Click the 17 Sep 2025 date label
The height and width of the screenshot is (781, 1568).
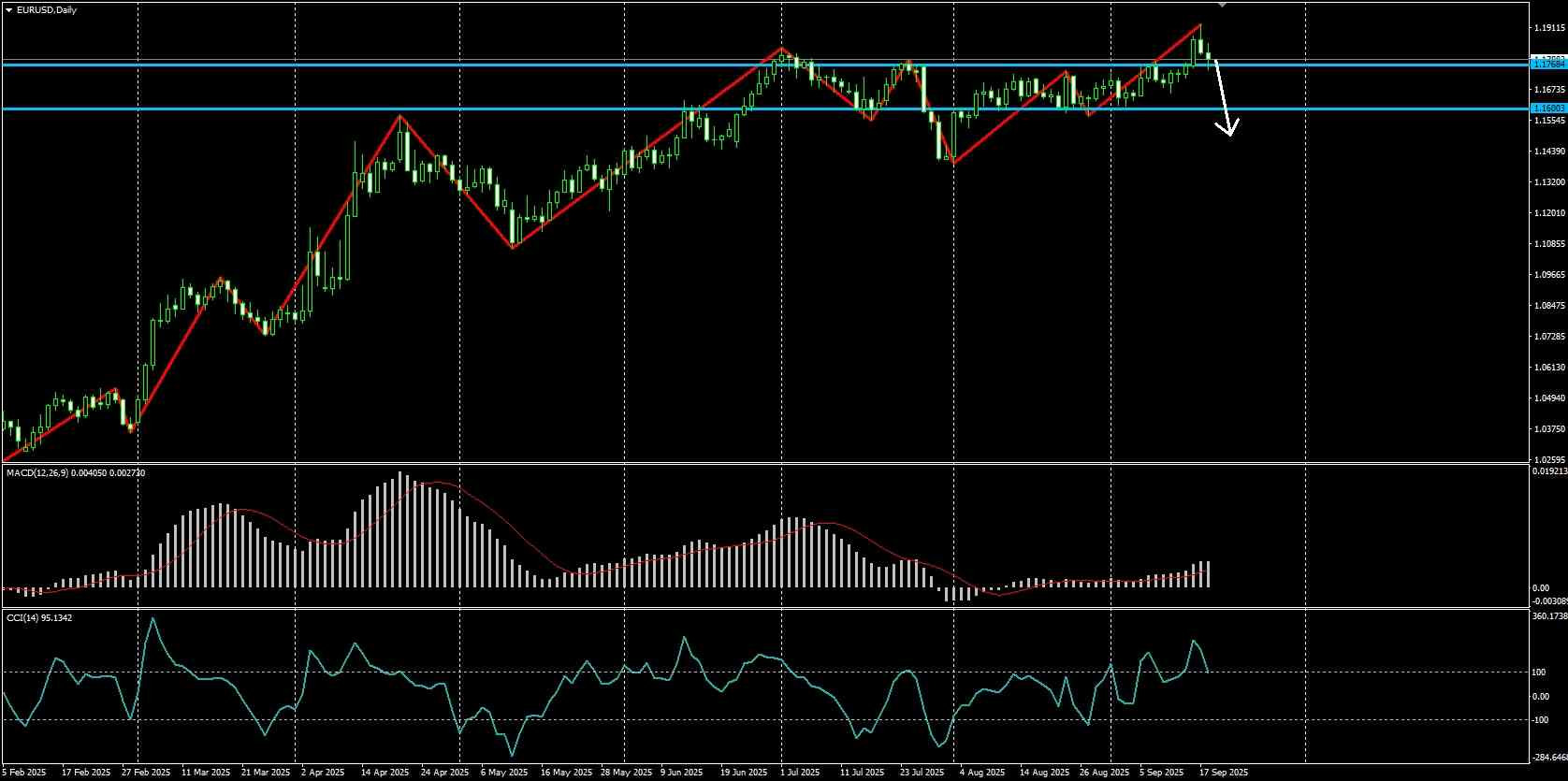[x=1224, y=773]
